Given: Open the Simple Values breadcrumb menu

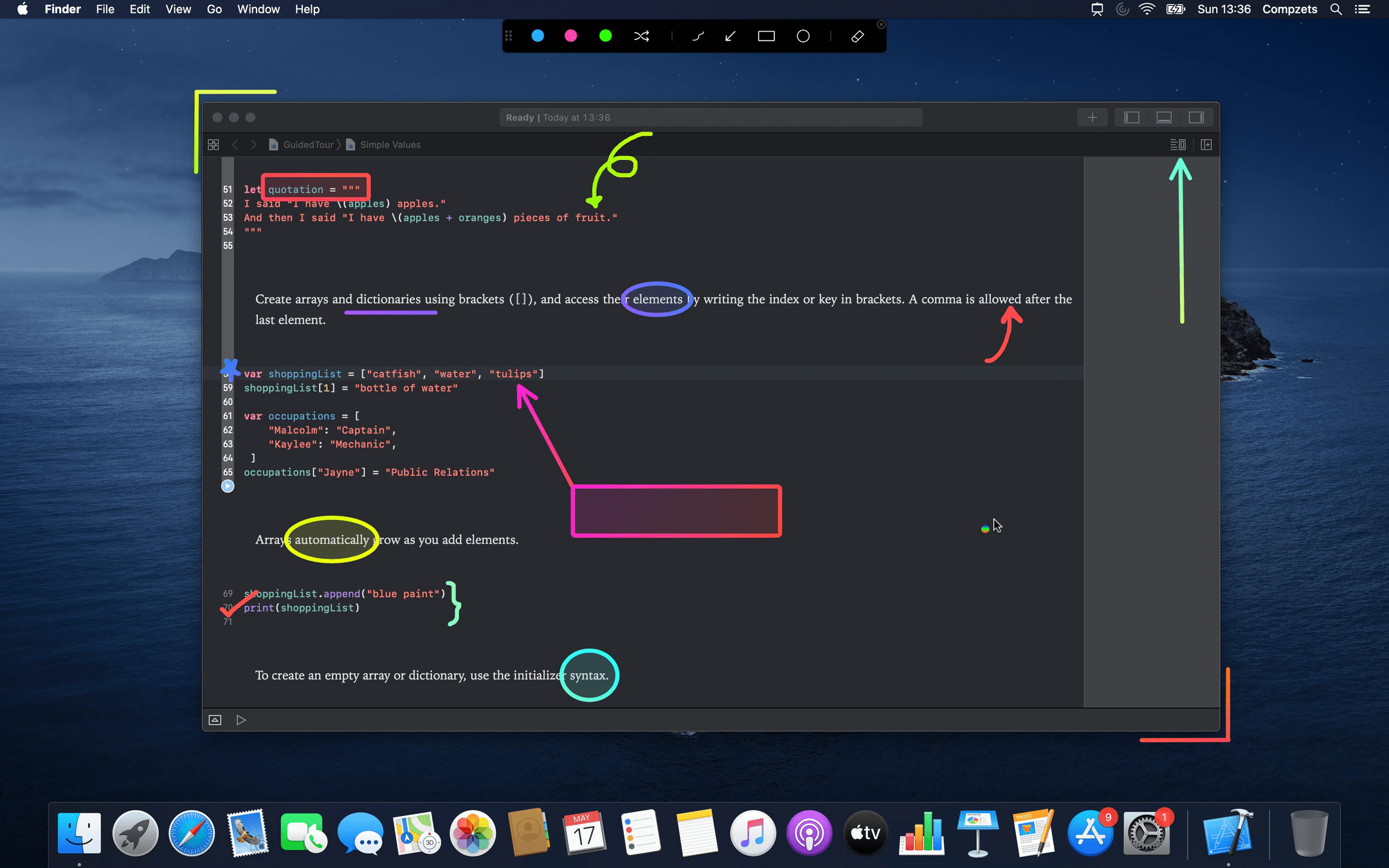Looking at the screenshot, I should point(390,145).
